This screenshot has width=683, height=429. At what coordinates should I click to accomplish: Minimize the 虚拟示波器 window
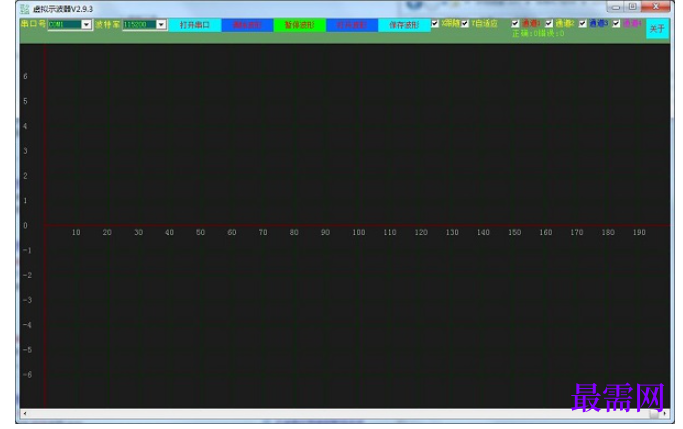(x=615, y=7)
